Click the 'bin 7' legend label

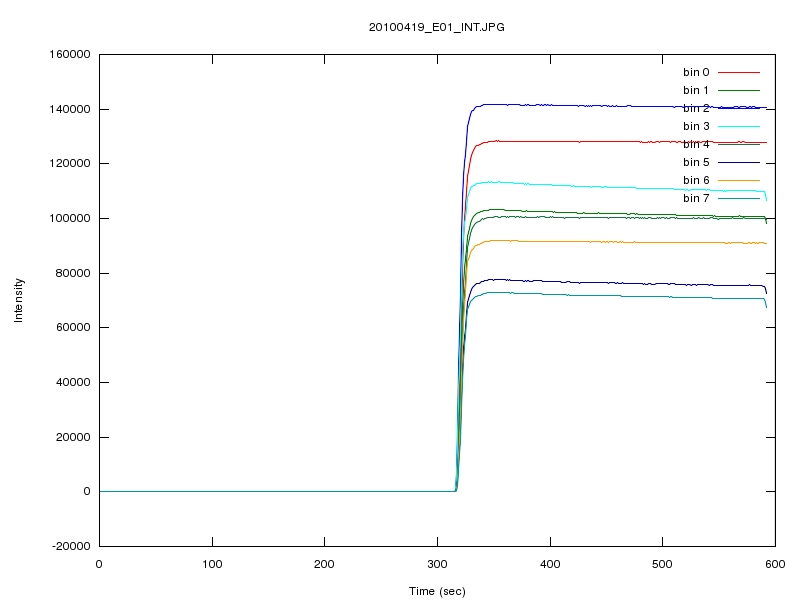[x=696, y=198]
